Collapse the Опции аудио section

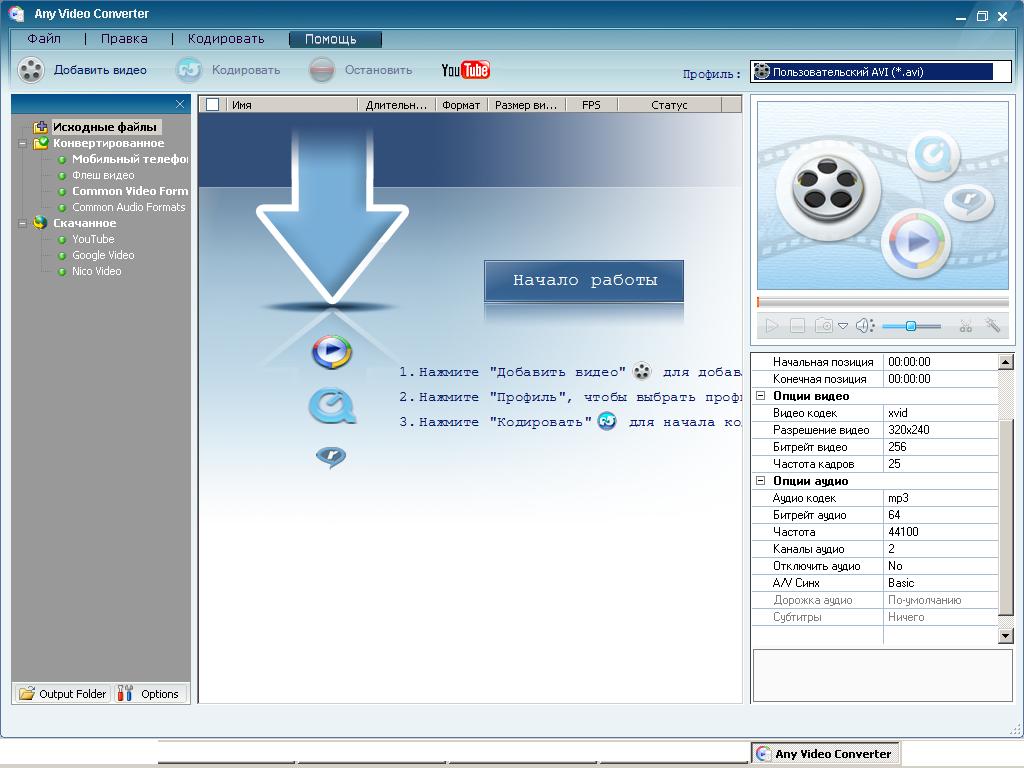point(760,481)
